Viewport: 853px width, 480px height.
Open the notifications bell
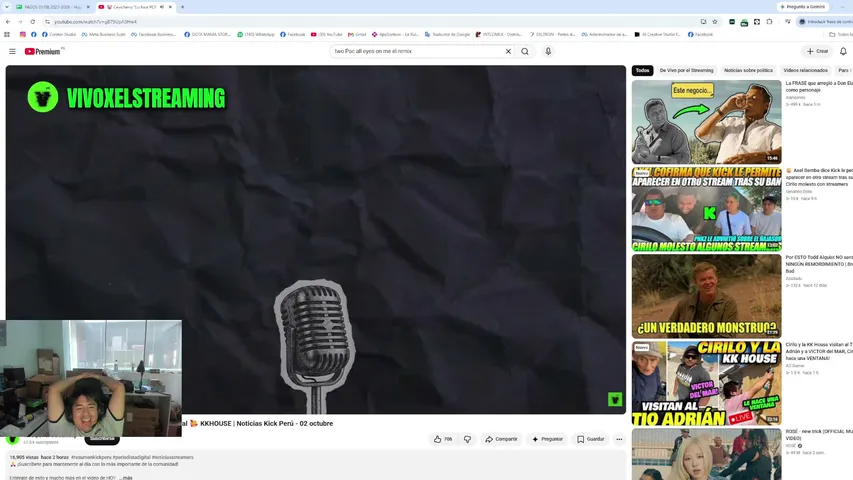[843, 51]
